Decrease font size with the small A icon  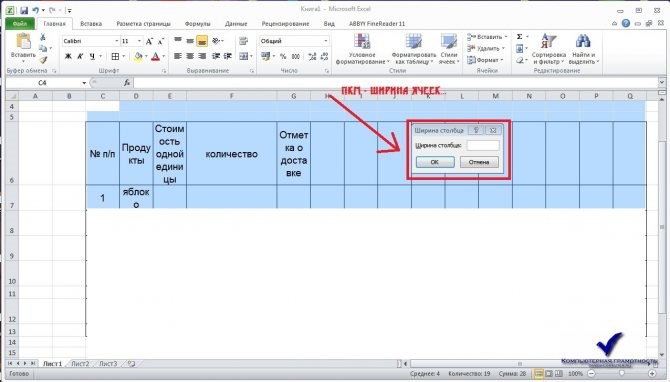point(161,41)
